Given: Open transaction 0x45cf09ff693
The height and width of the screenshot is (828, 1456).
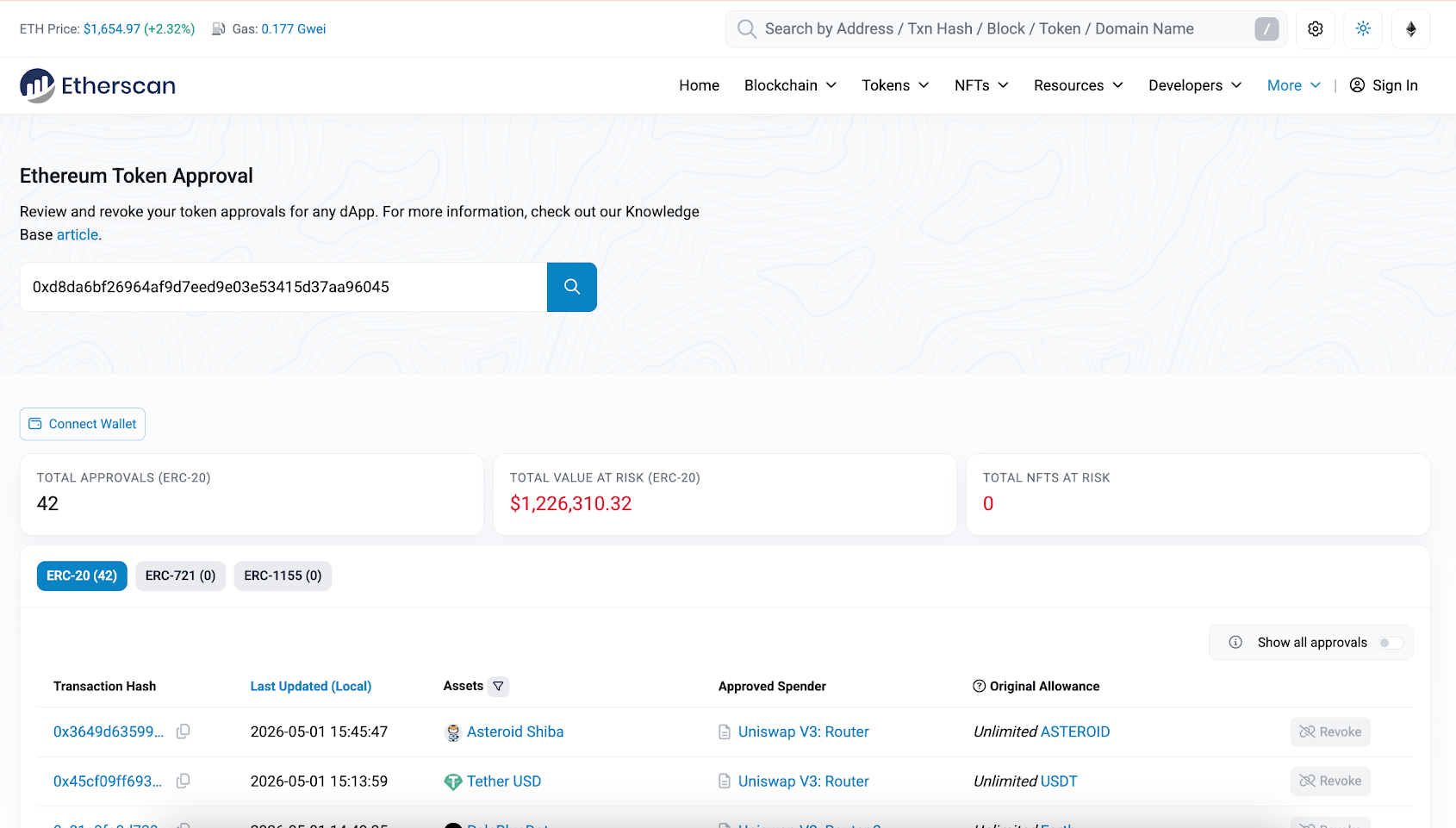Looking at the screenshot, I should 108,781.
